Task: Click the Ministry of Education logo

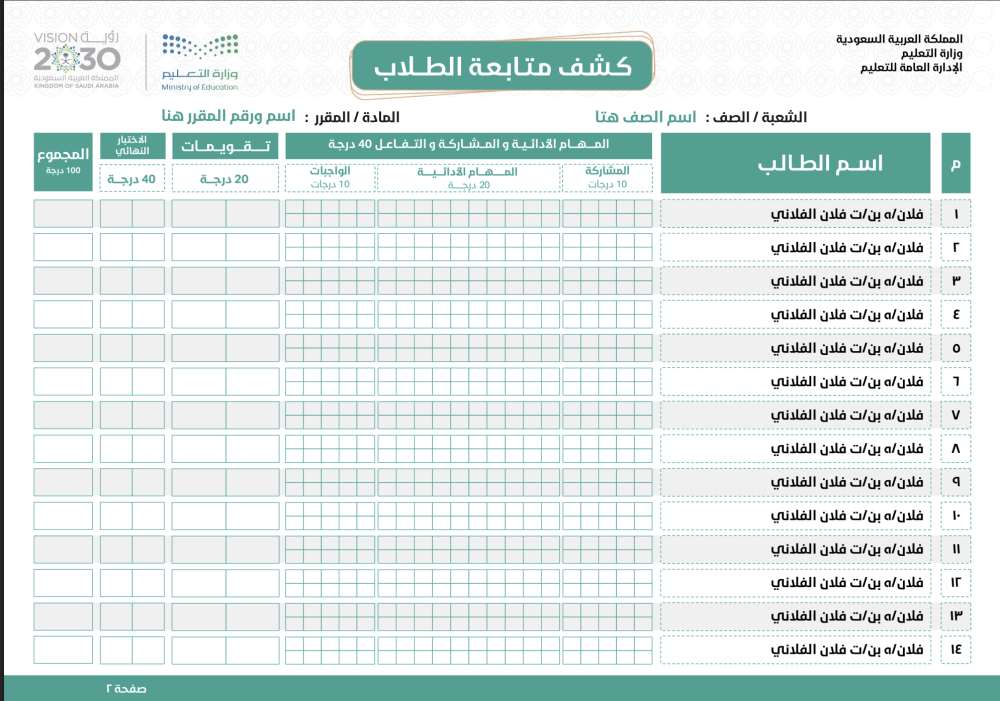Action: click(x=199, y=62)
